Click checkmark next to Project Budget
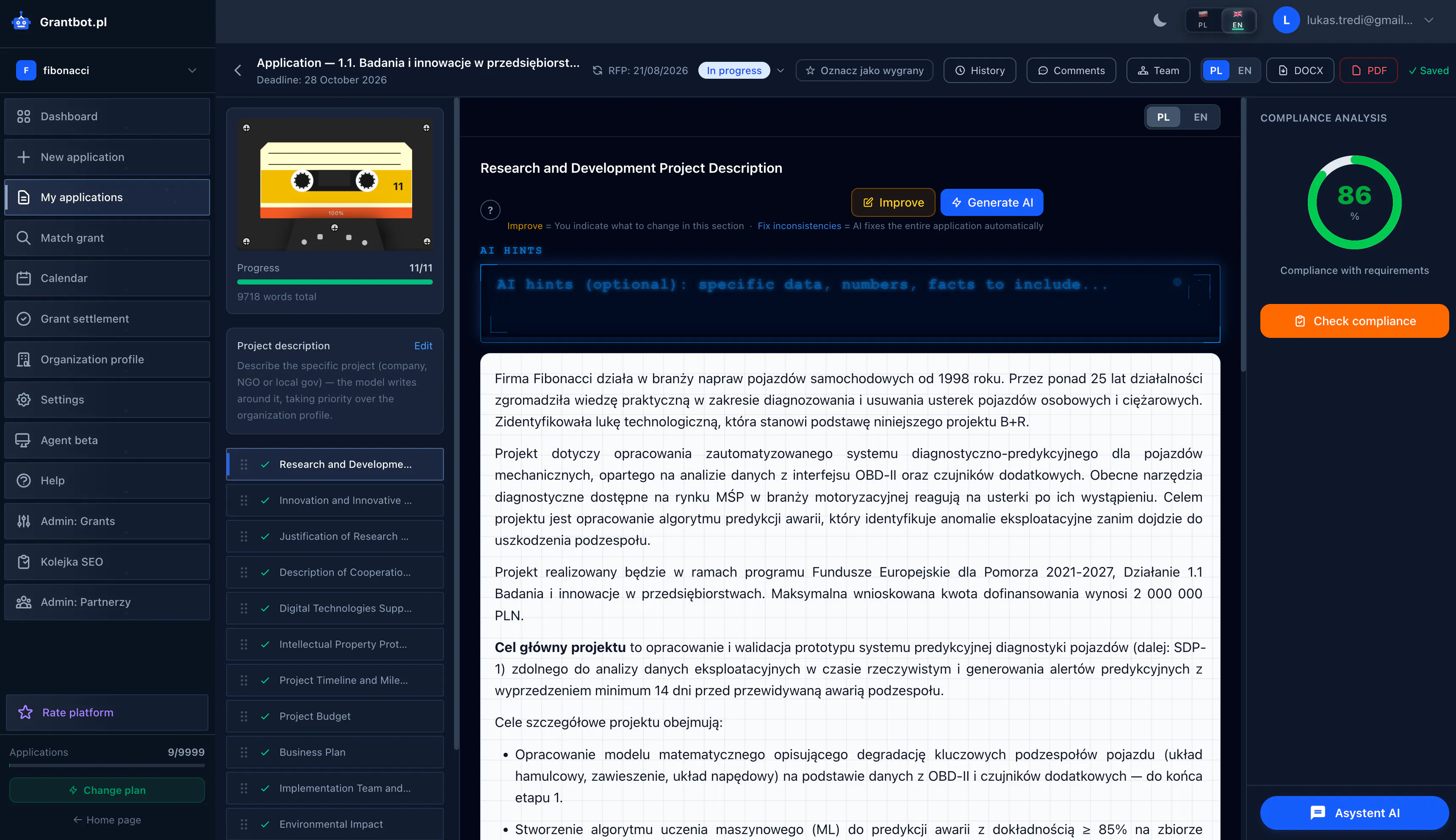 [x=265, y=716]
